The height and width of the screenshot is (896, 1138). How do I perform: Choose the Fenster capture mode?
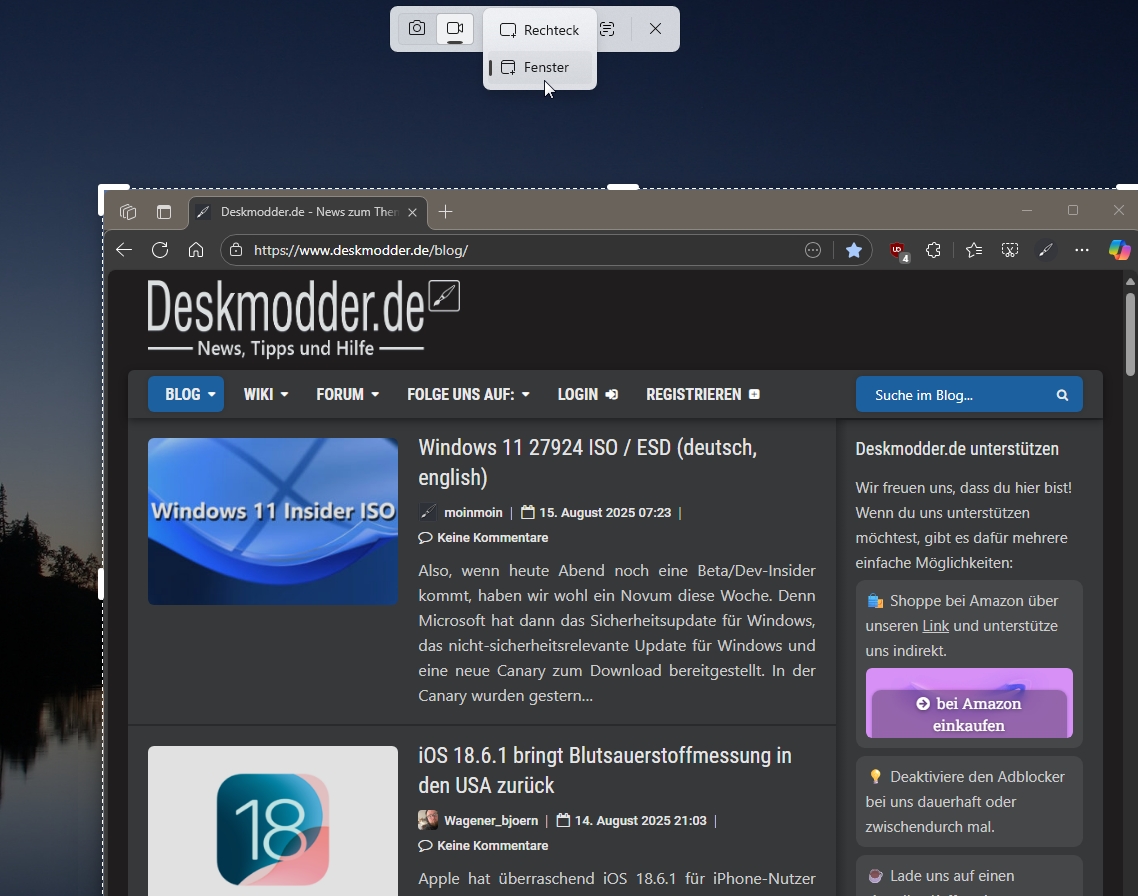(540, 67)
